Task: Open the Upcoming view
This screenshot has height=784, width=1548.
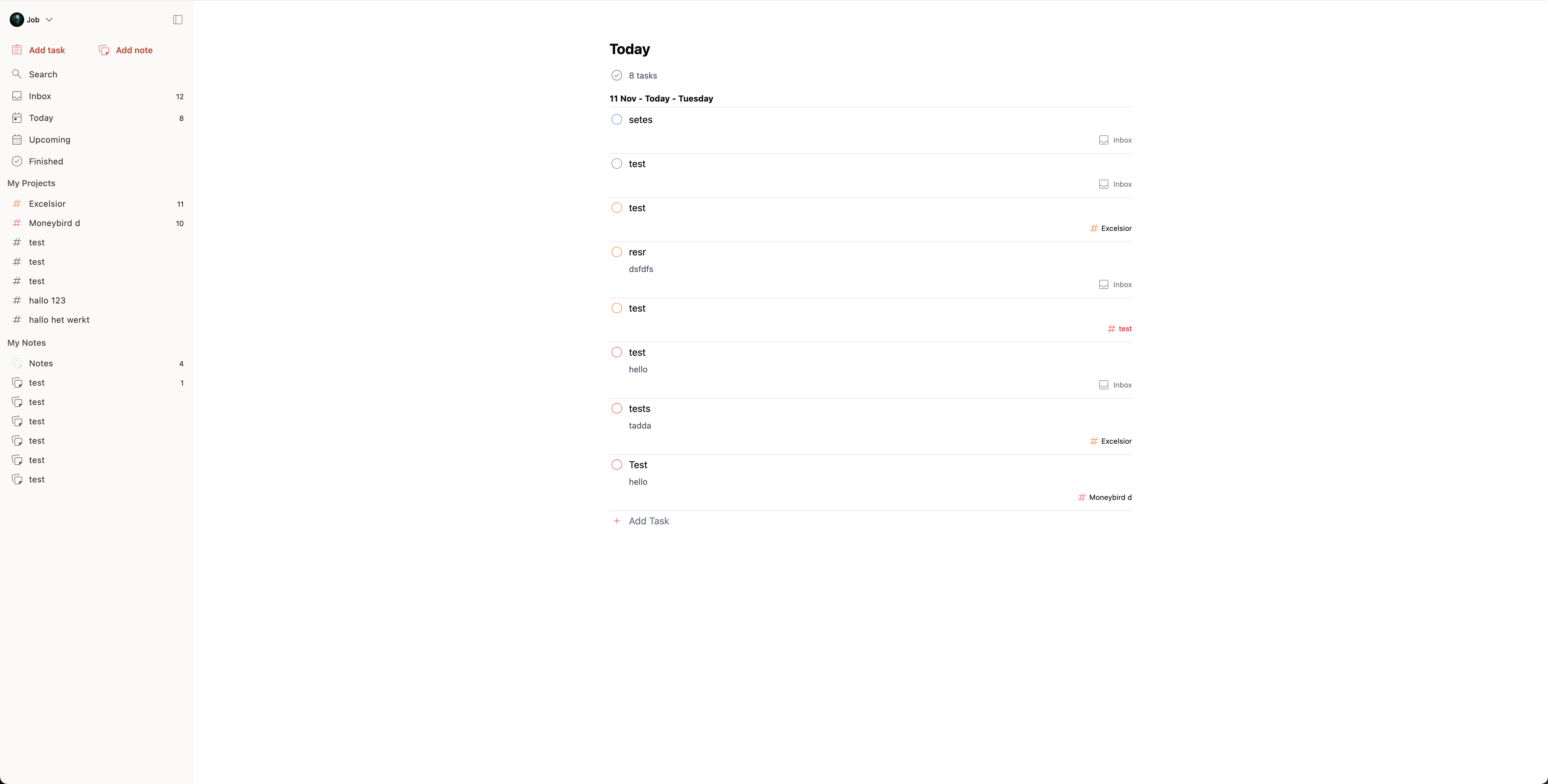Action: pyautogui.click(x=49, y=139)
